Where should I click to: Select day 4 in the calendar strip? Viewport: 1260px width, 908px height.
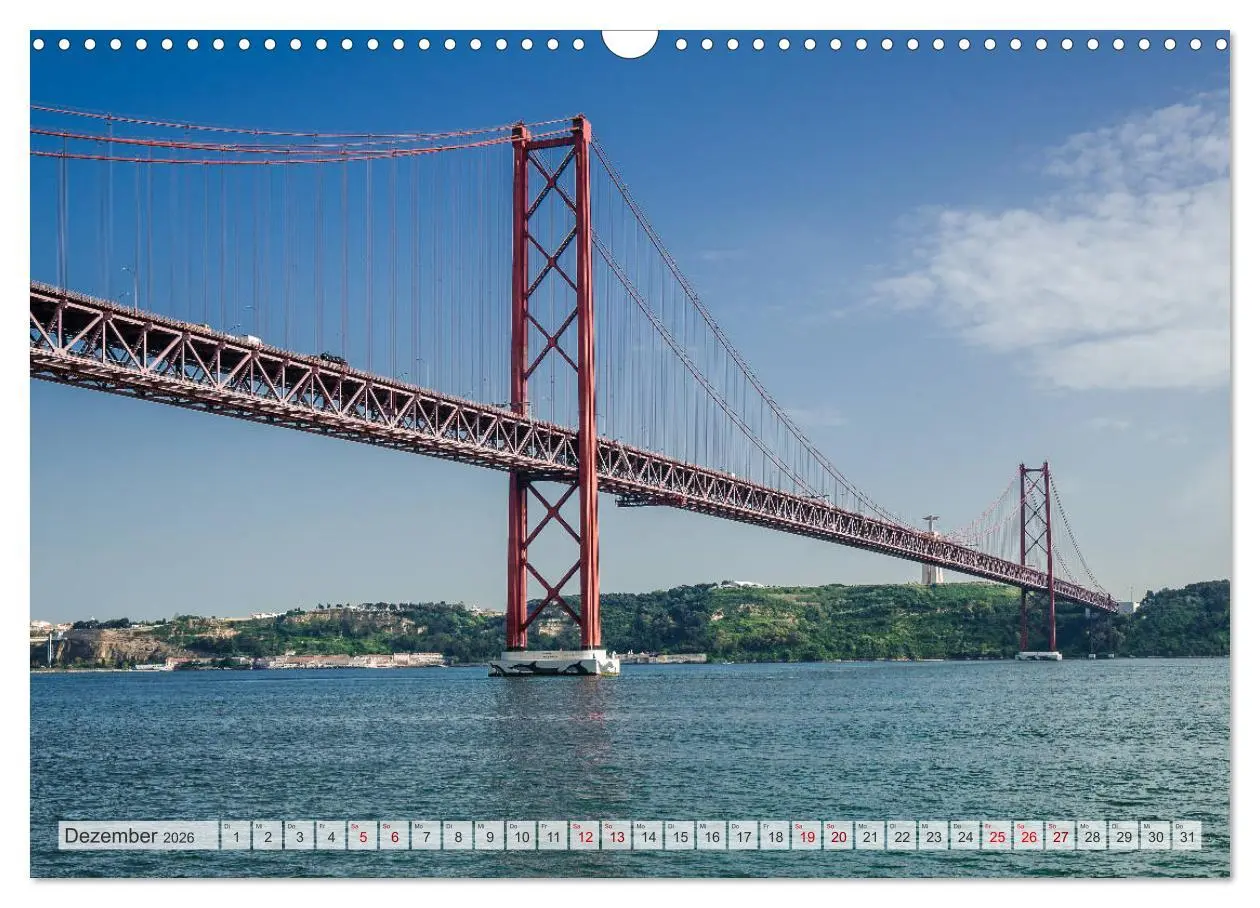coord(331,836)
